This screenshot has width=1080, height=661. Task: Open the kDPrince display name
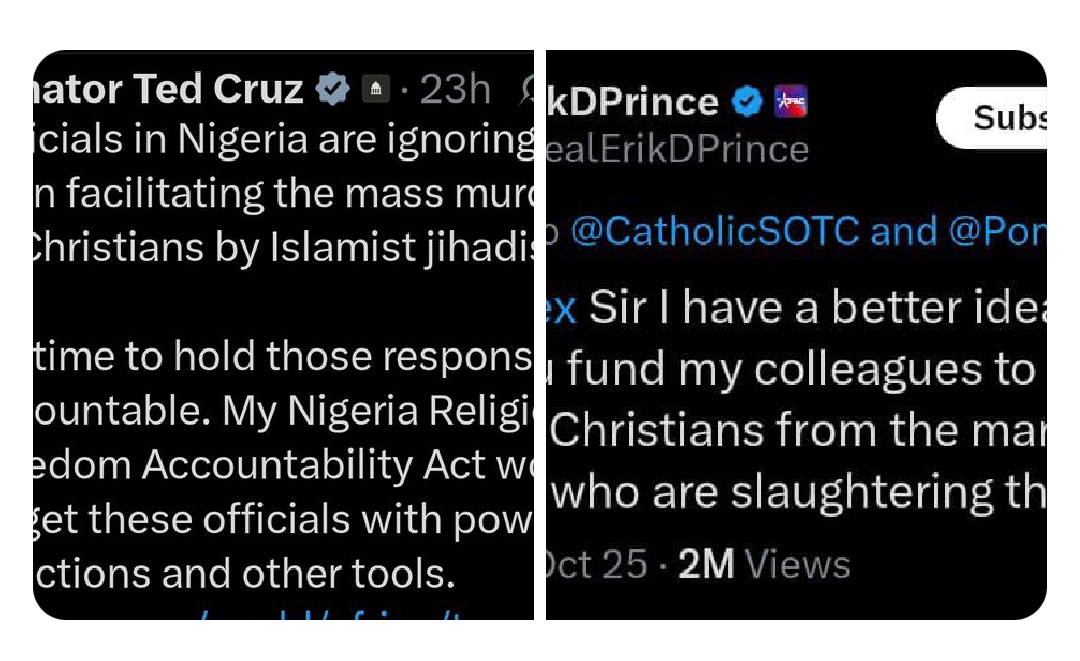[x=634, y=101]
